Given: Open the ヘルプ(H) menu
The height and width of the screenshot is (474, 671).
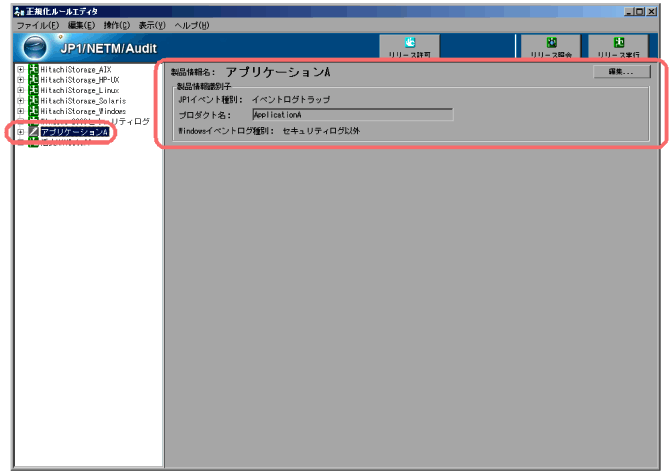Looking at the screenshot, I should pos(192,25).
